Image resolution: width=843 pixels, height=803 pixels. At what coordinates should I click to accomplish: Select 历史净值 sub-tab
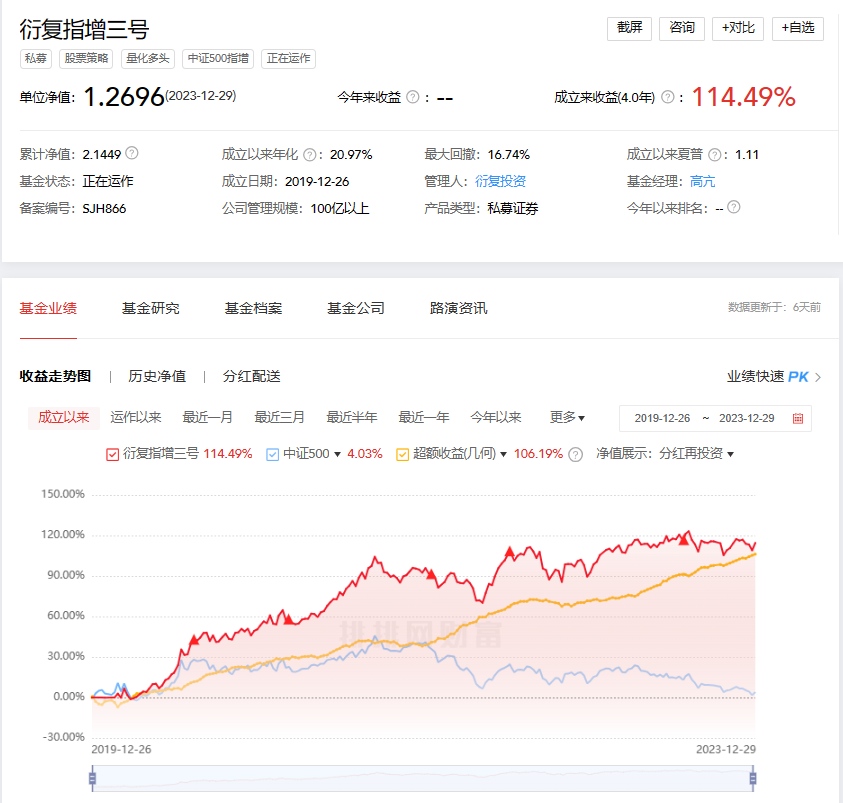[157, 376]
